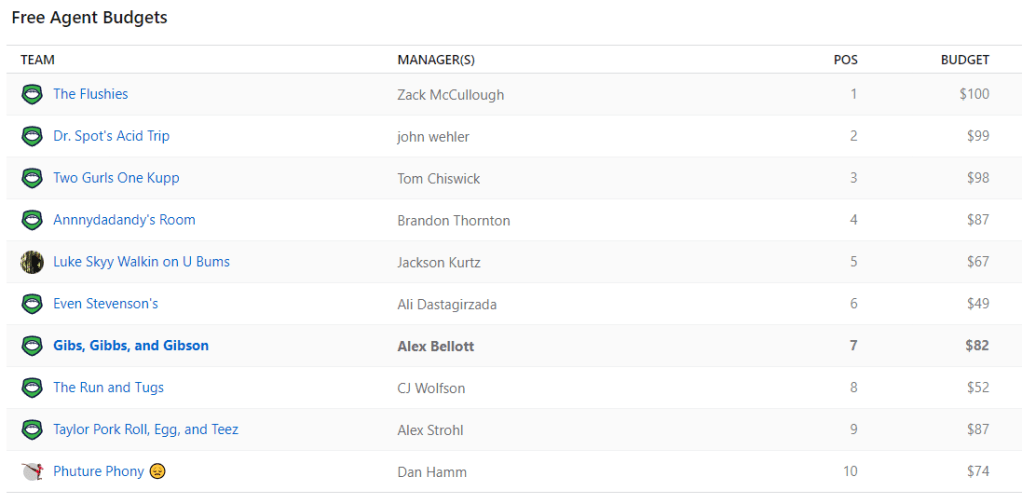Open The Flushies team page link

pyautogui.click(x=91, y=94)
